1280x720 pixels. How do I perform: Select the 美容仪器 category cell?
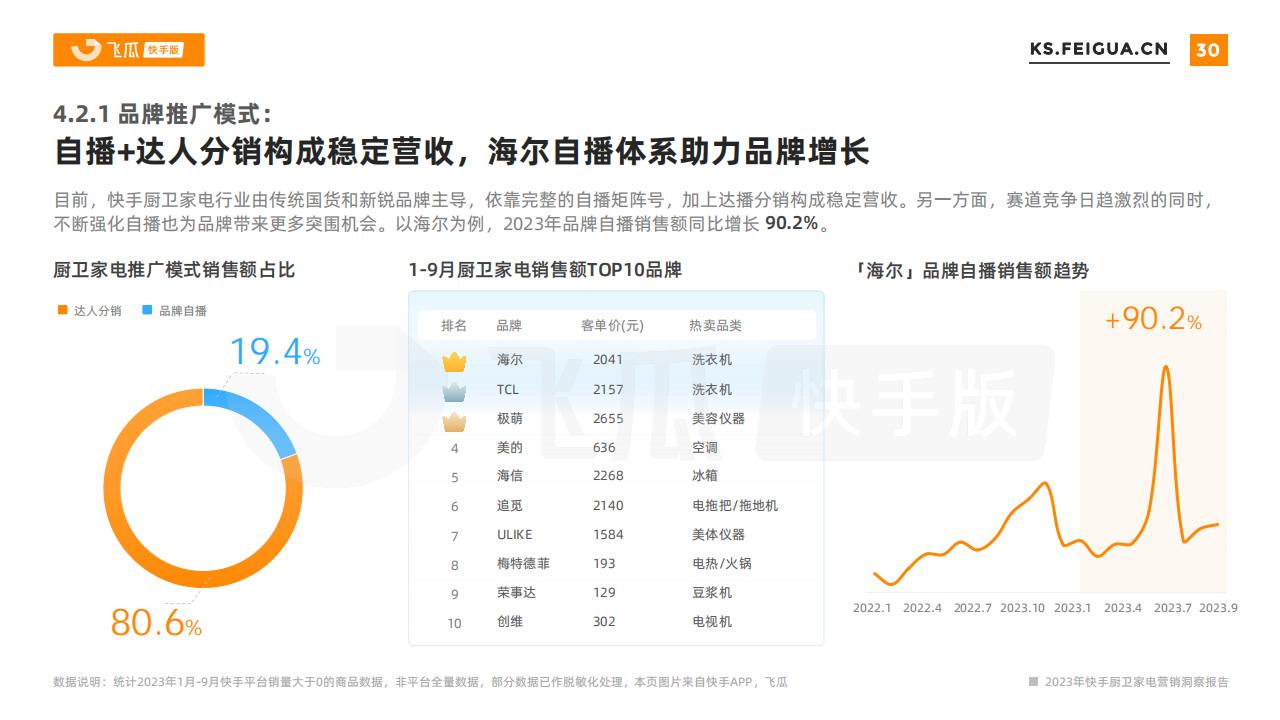coord(718,419)
